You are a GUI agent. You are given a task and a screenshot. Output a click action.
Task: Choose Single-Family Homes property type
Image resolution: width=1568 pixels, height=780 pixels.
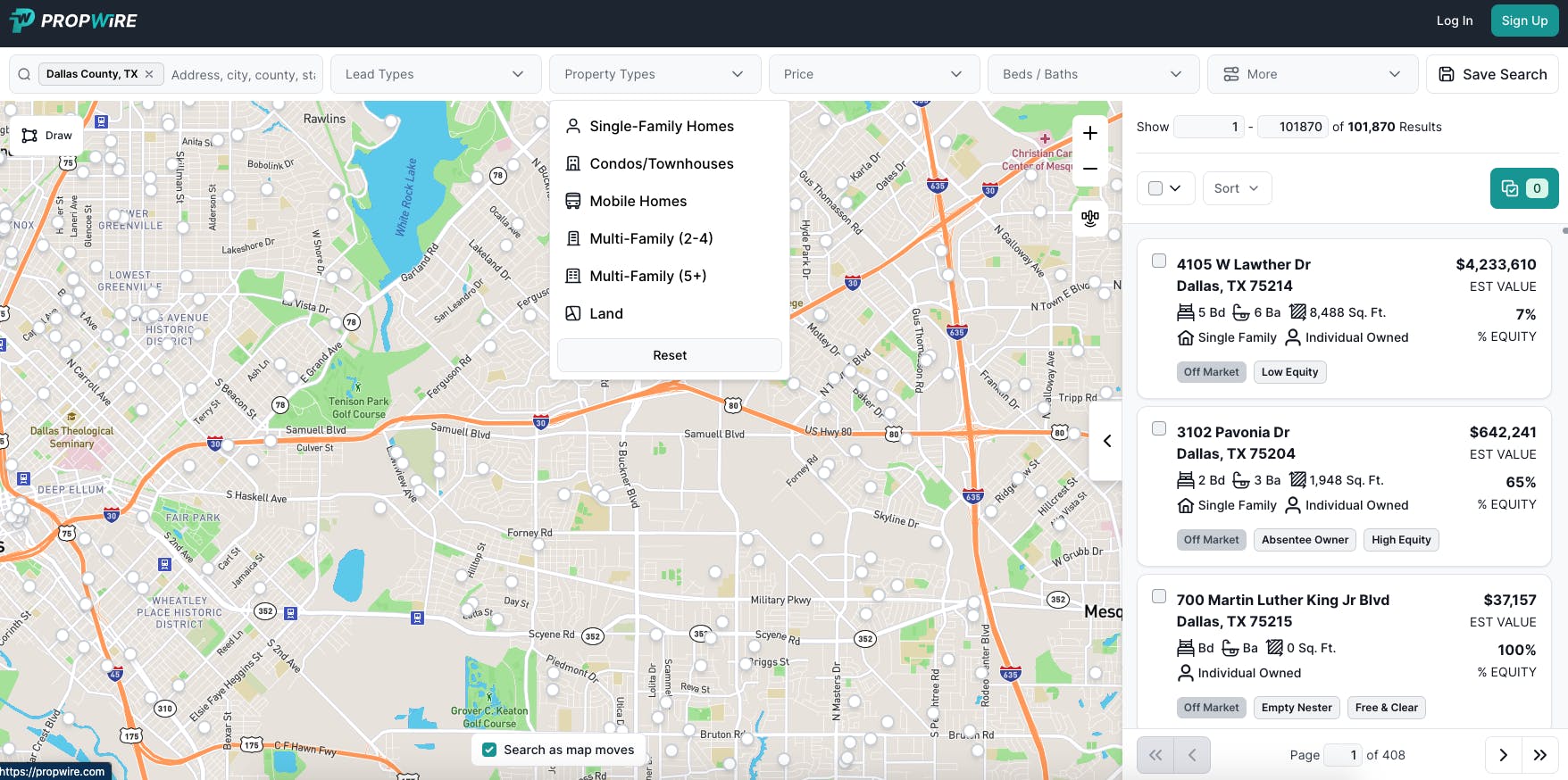point(661,127)
